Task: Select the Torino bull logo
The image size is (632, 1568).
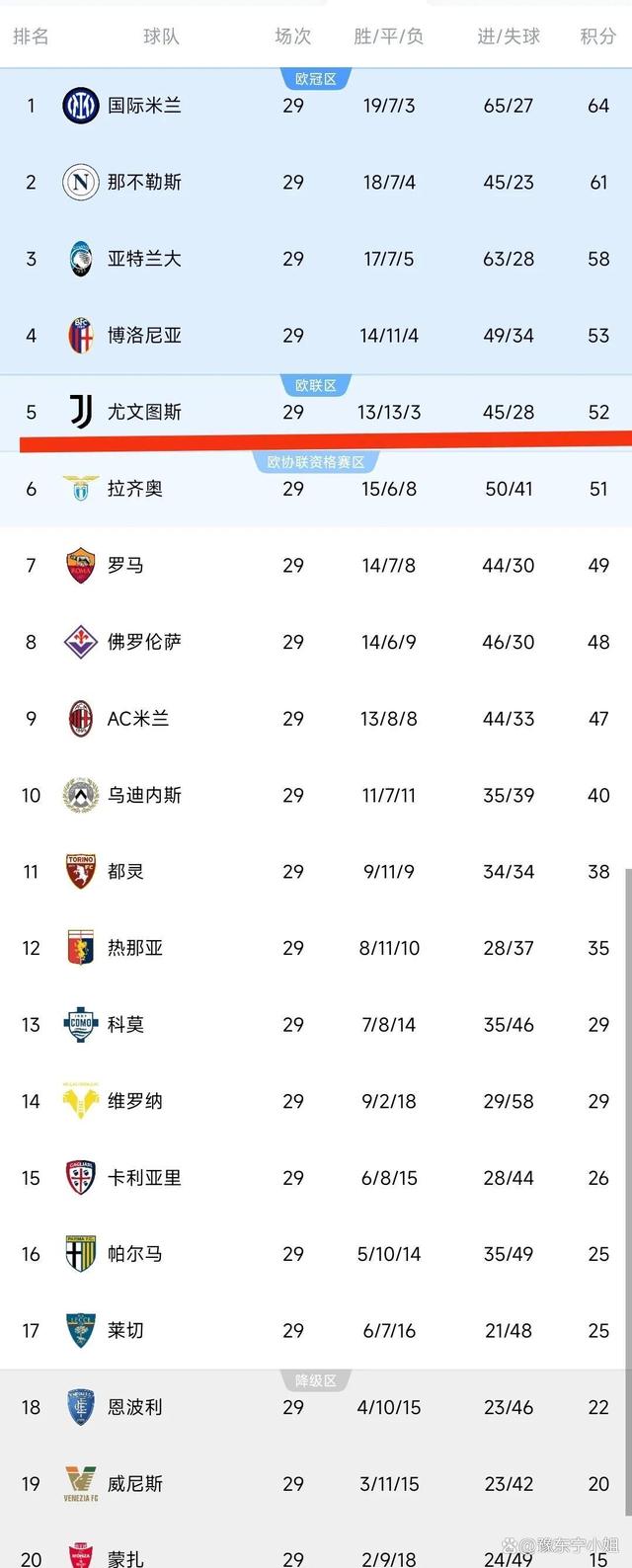Action: point(79,872)
